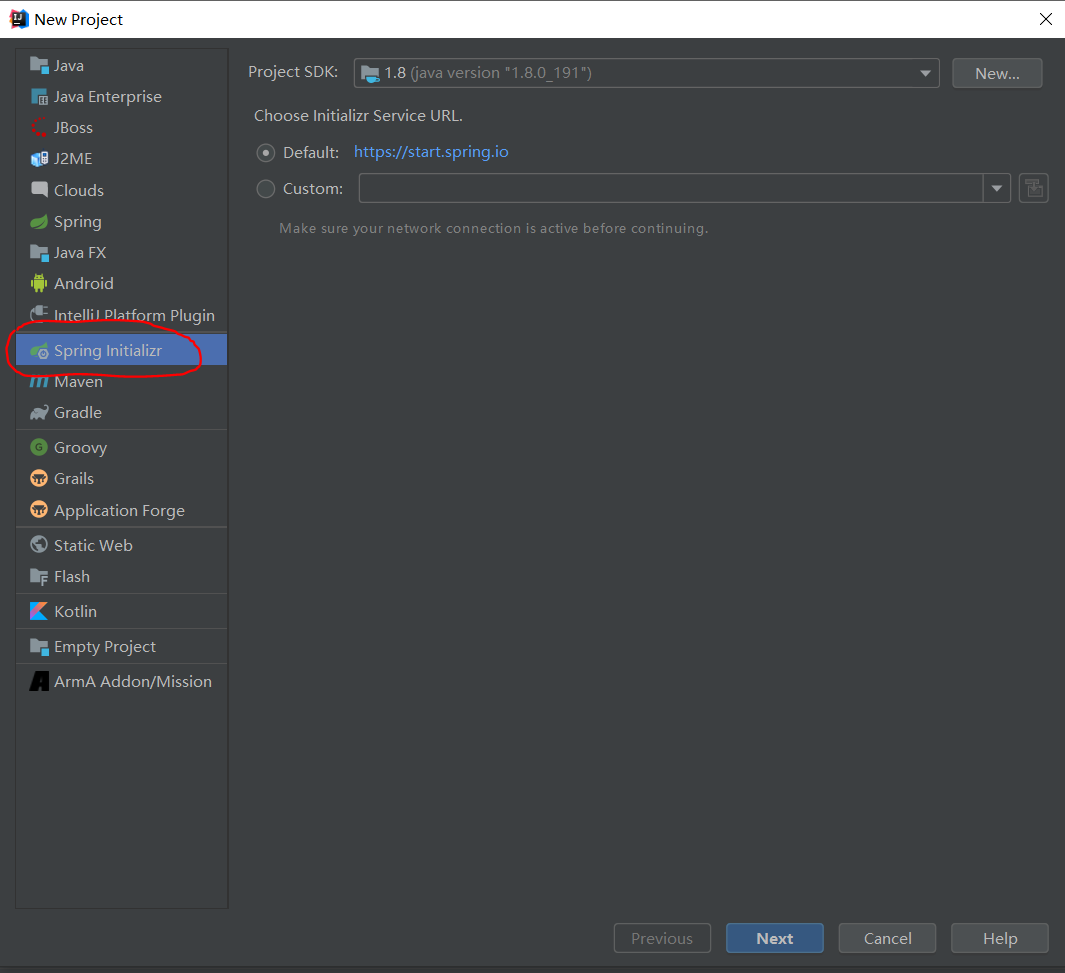The image size is (1065, 973).
Task: Pick Static Web project type
Action: pos(122,545)
